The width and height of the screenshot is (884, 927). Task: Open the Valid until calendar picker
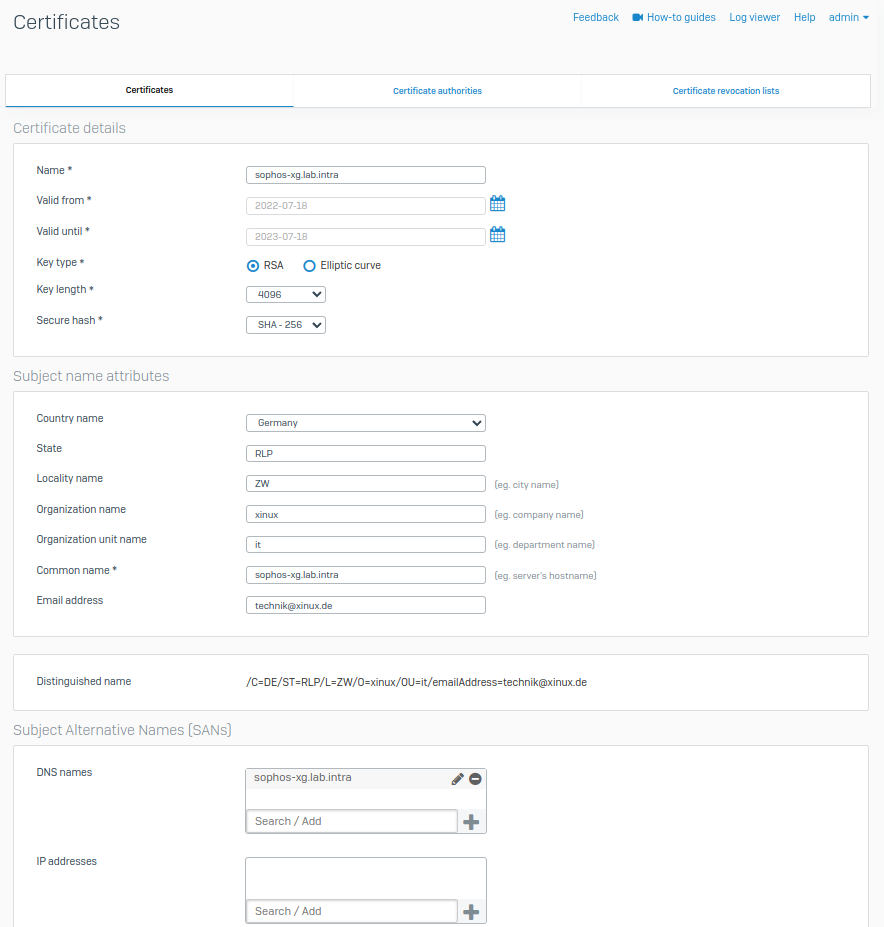tap(497, 235)
